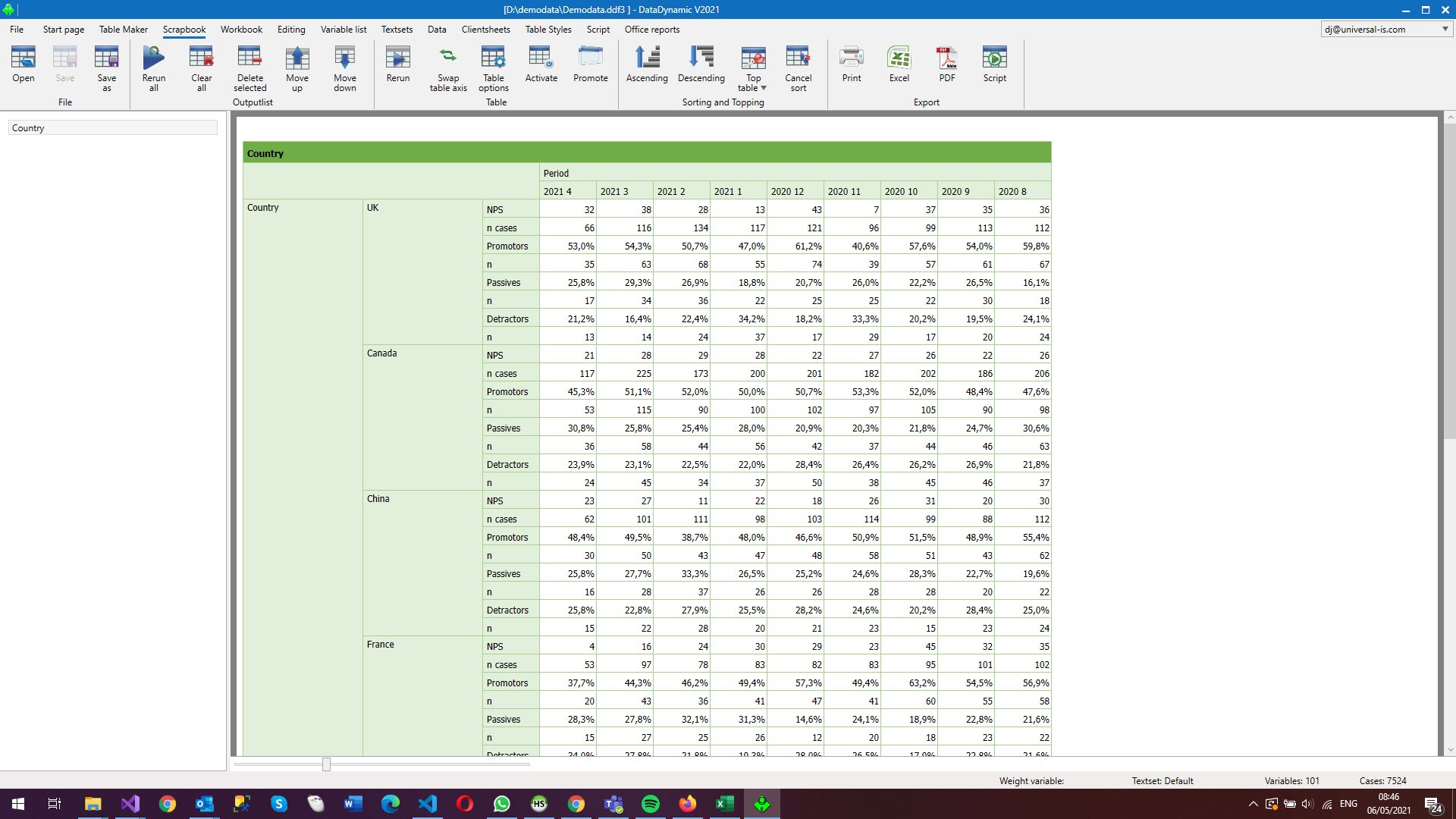Screen dimensions: 1456x819
Task: Click the zoom slider handle
Action: coord(326,764)
